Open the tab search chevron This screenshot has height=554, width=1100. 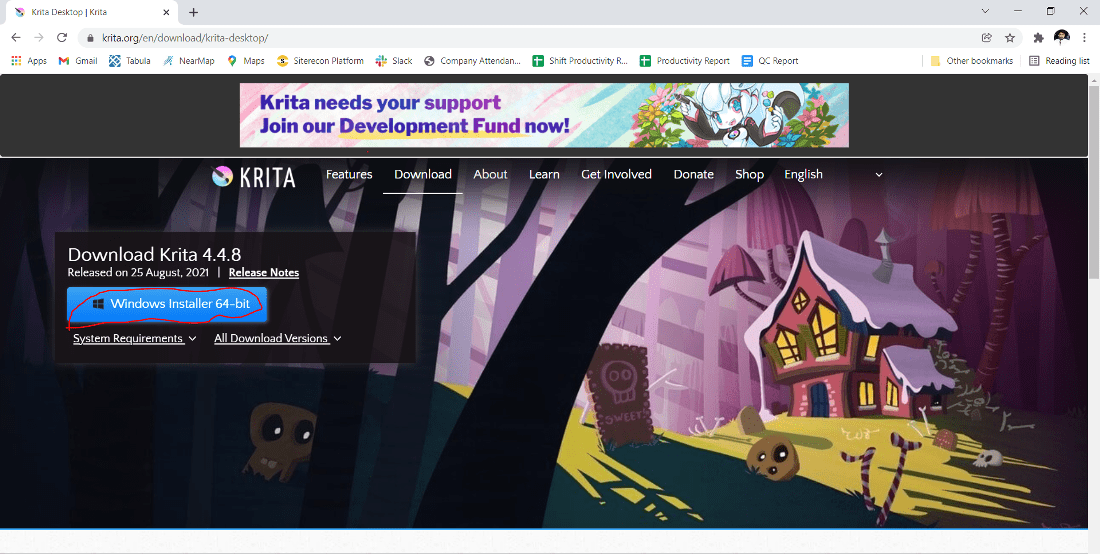[985, 11]
